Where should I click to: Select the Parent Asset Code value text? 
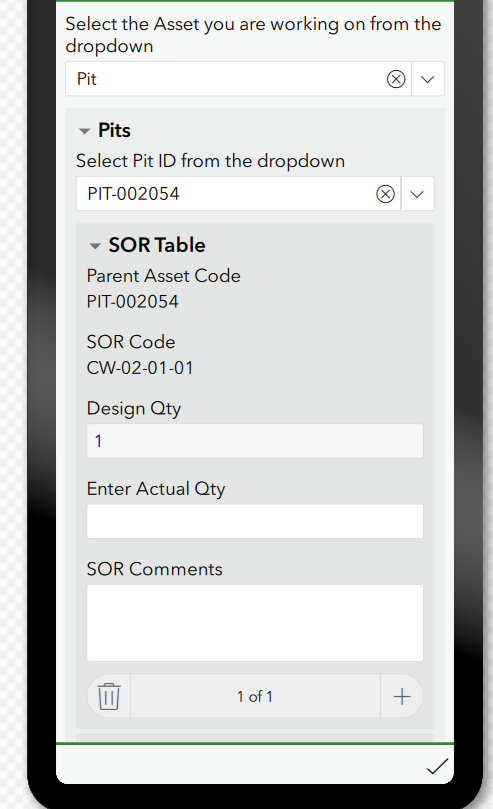133,302
